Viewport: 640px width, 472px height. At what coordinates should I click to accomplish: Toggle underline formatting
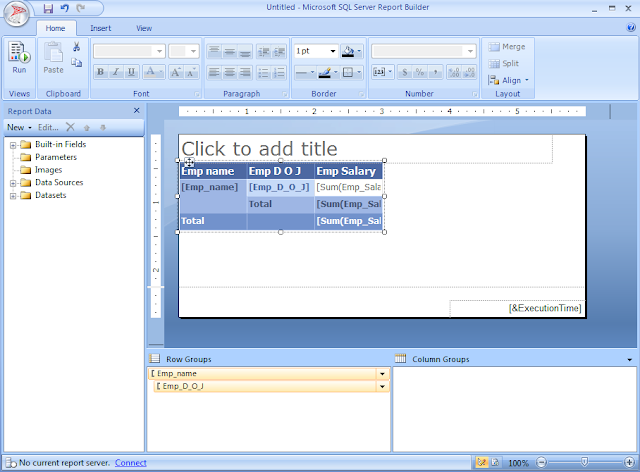click(131, 72)
